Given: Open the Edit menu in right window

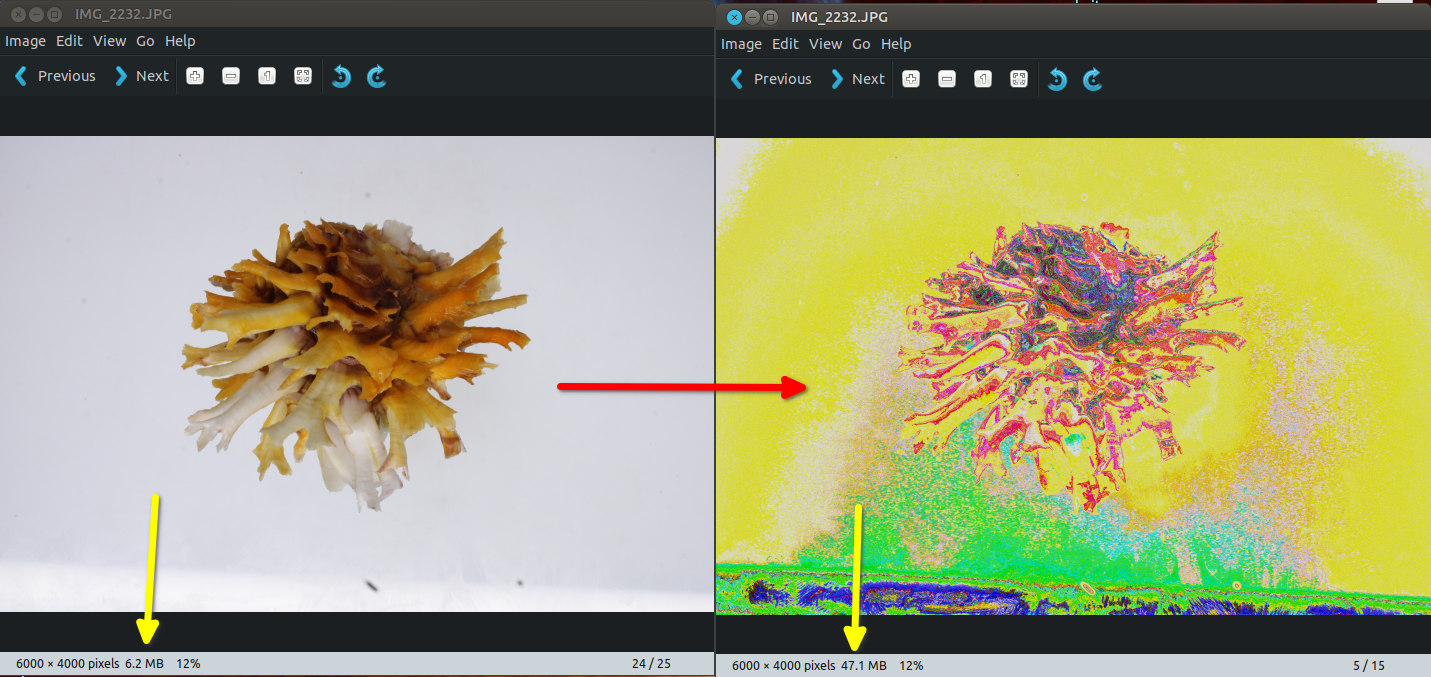Looking at the screenshot, I should [x=785, y=44].
